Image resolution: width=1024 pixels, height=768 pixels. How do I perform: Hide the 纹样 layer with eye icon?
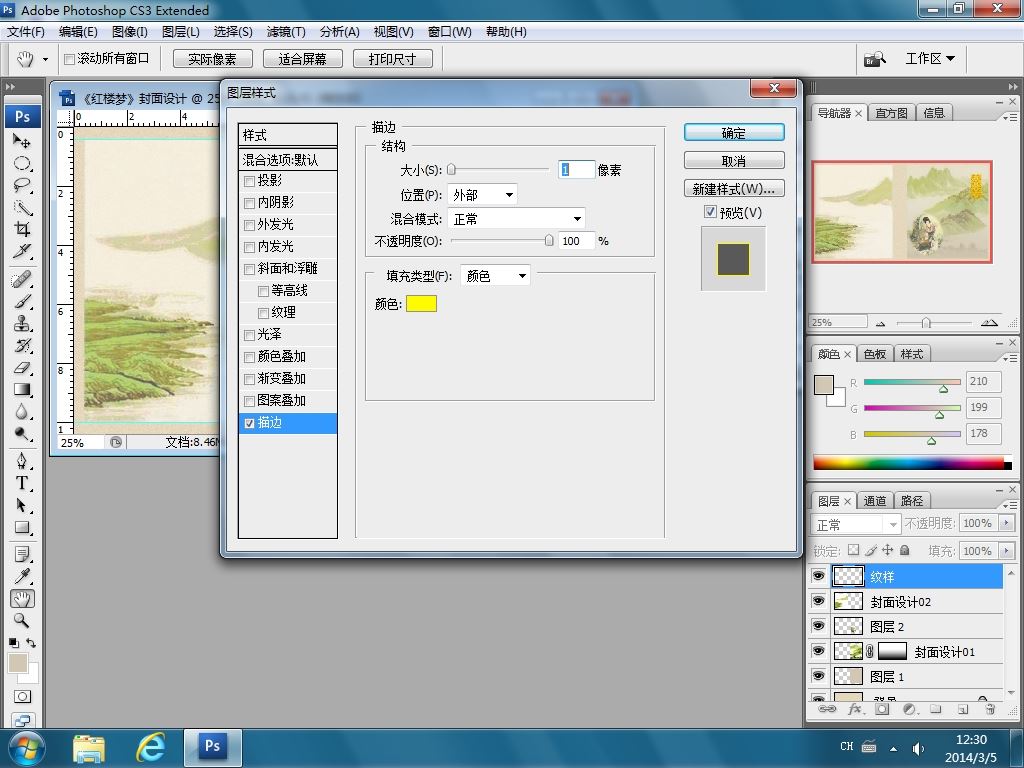click(818, 576)
